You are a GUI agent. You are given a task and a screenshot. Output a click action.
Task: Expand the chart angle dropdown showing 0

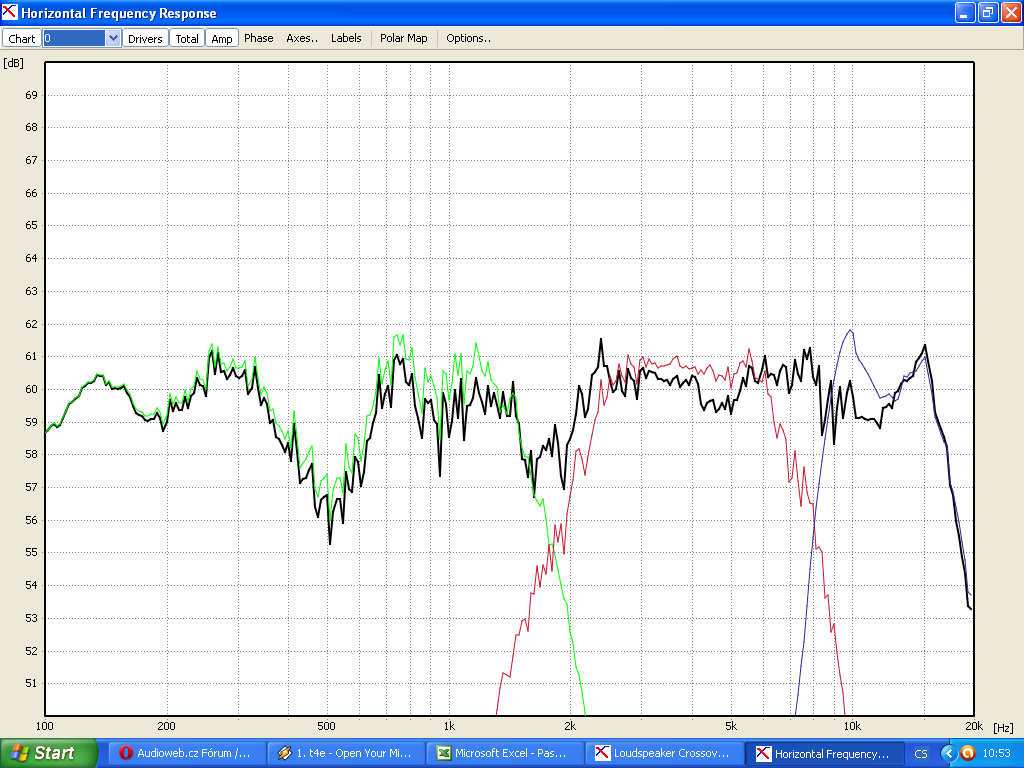coord(113,39)
